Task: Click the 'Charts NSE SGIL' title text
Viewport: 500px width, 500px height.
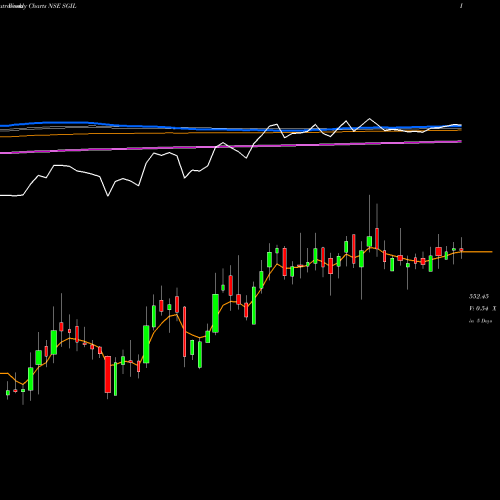Action: 53,6
